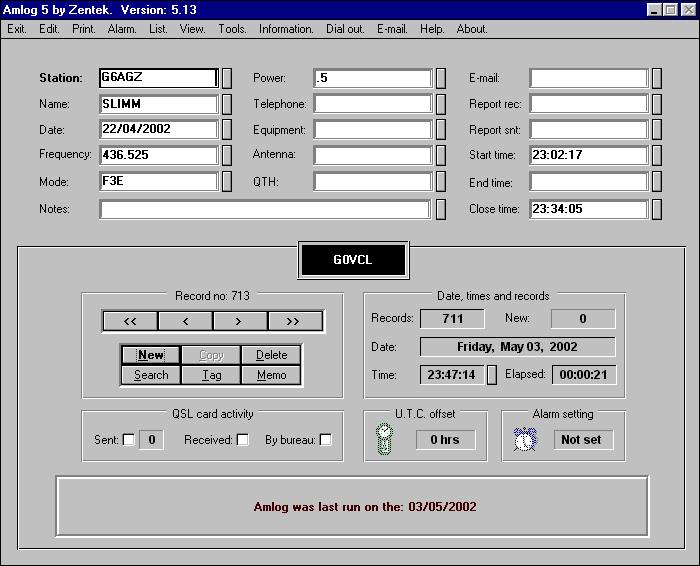Click small button beside Notes field
This screenshot has width=700, height=566.
[x=441, y=209]
